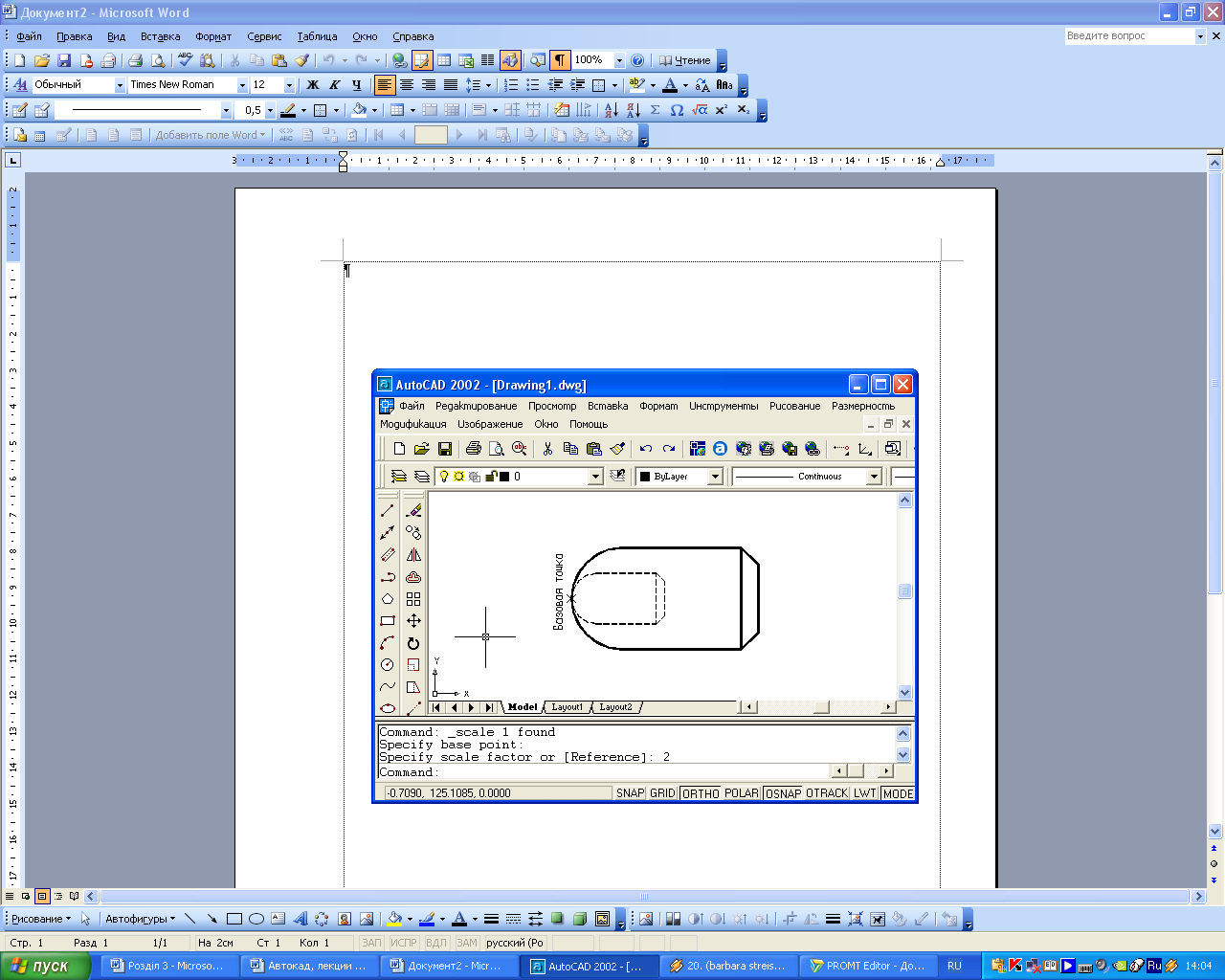The width and height of the screenshot is (1225, 980).
Task: Create numbered list
Action: tap(511, 85)
